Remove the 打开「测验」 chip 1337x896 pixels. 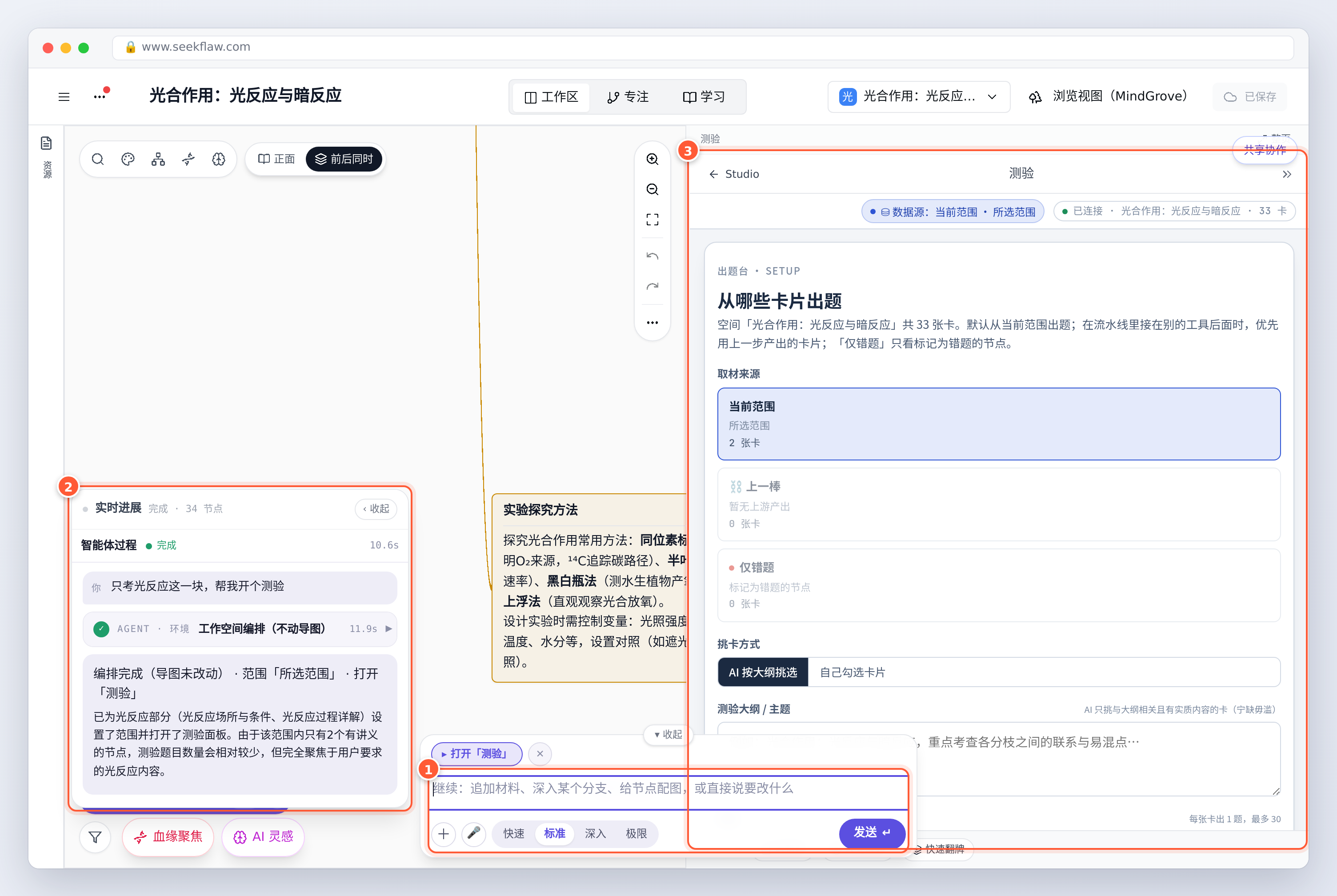point(540,754)
